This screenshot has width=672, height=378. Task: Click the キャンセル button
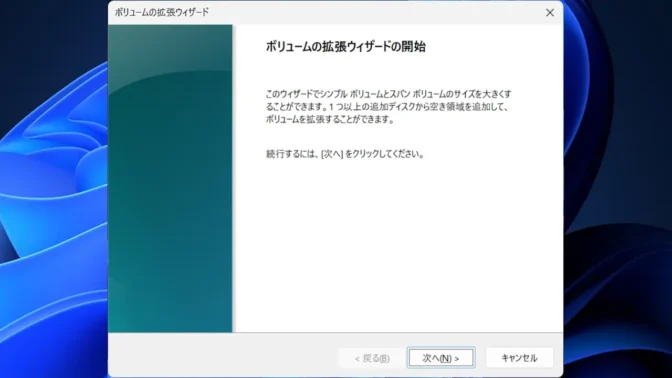pos(519,358)
